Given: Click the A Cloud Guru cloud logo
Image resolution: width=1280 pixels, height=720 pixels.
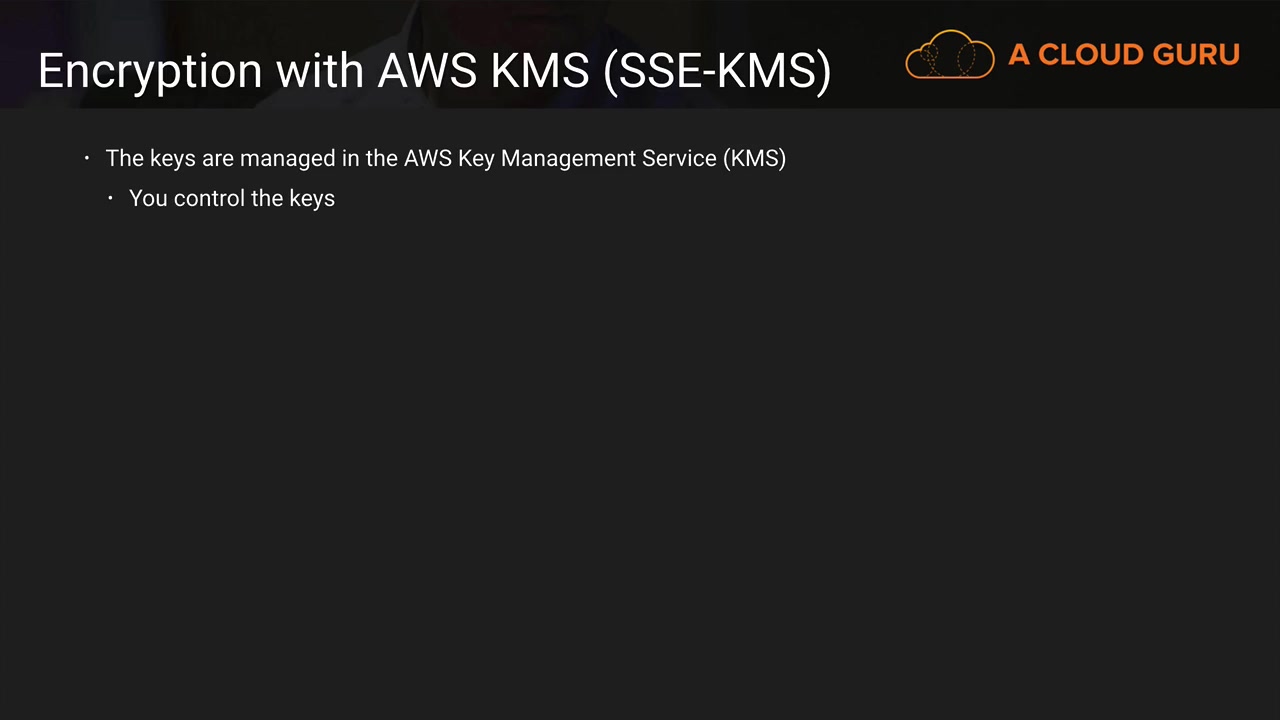Looking at the screenshot, I should click(x=949, y=55).
